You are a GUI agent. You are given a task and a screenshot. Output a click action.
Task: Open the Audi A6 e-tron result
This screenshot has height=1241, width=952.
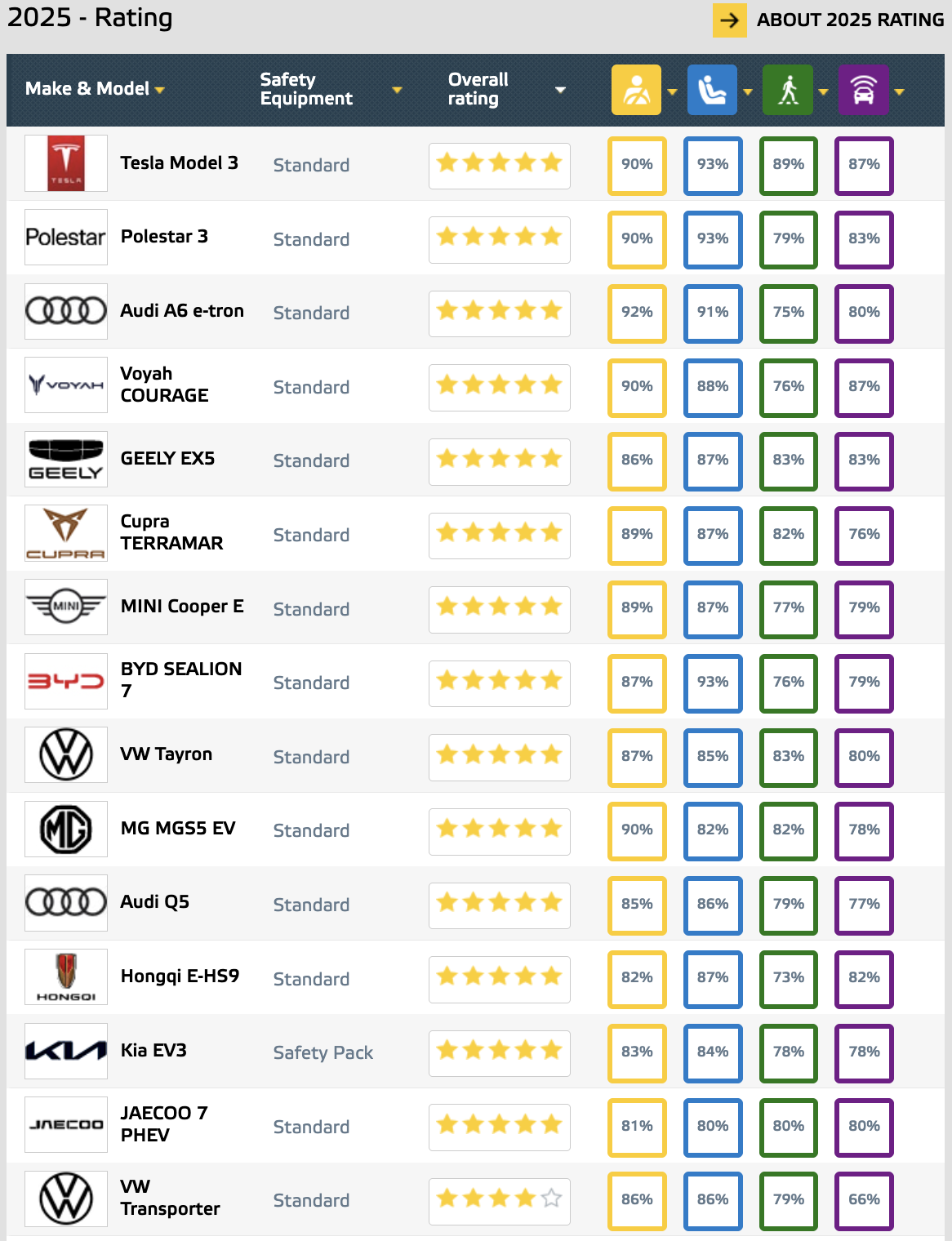182,311
